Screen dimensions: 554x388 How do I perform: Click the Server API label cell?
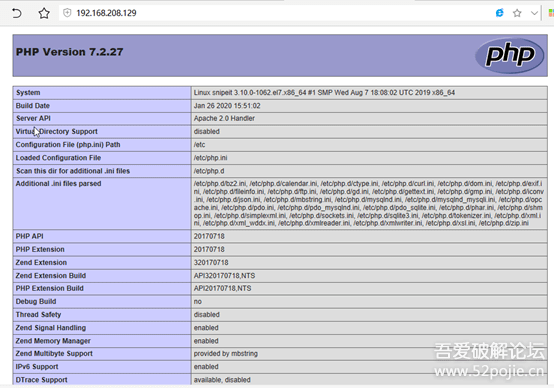tap(102, 118)
